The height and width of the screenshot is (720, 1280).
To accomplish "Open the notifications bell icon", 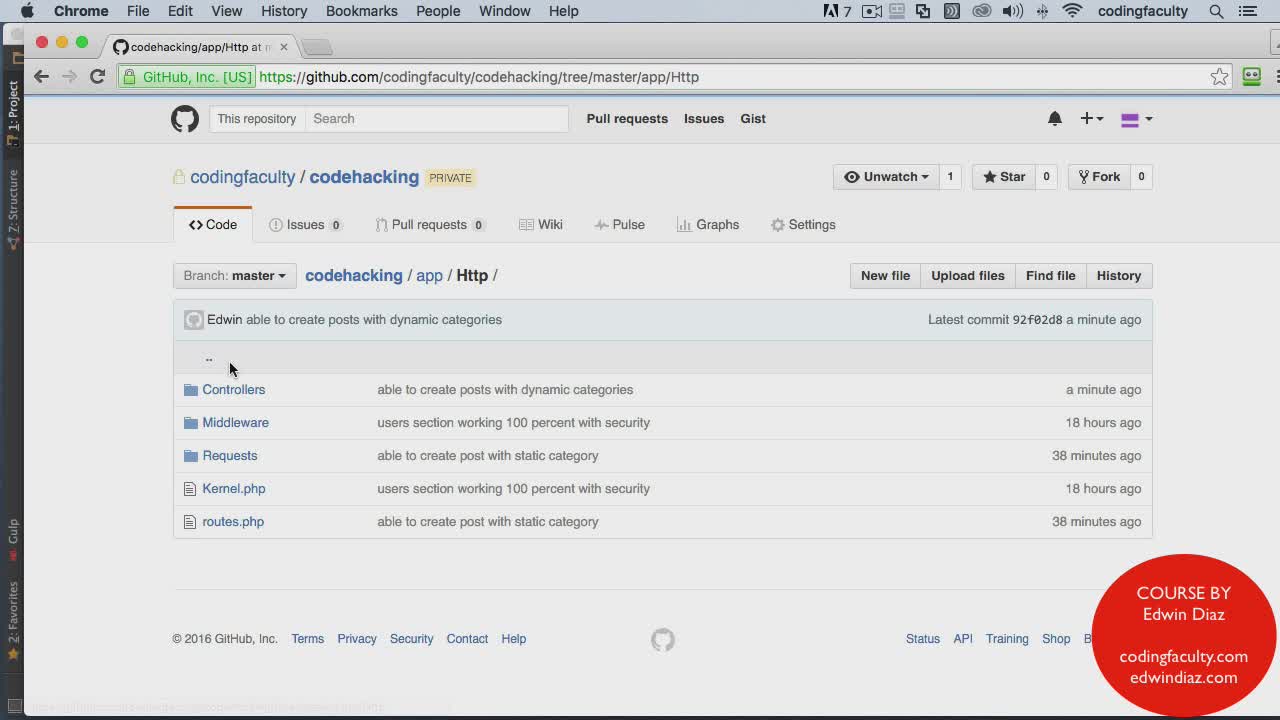I will click(1054, 119).
